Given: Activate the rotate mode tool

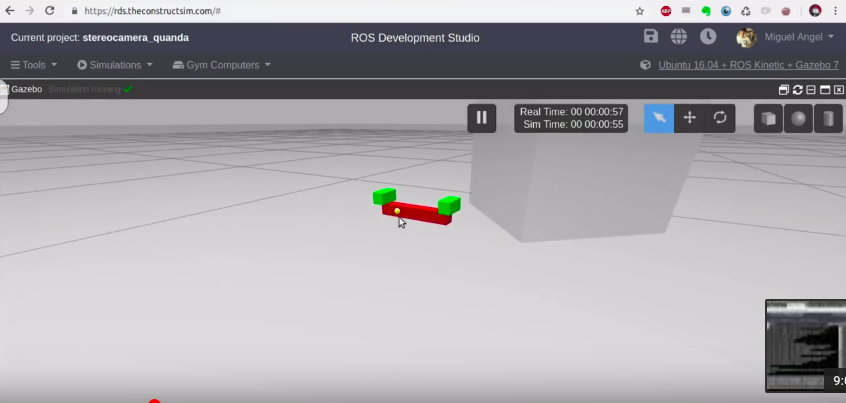Looking at the screenshot, I should [x=720, y=118].
